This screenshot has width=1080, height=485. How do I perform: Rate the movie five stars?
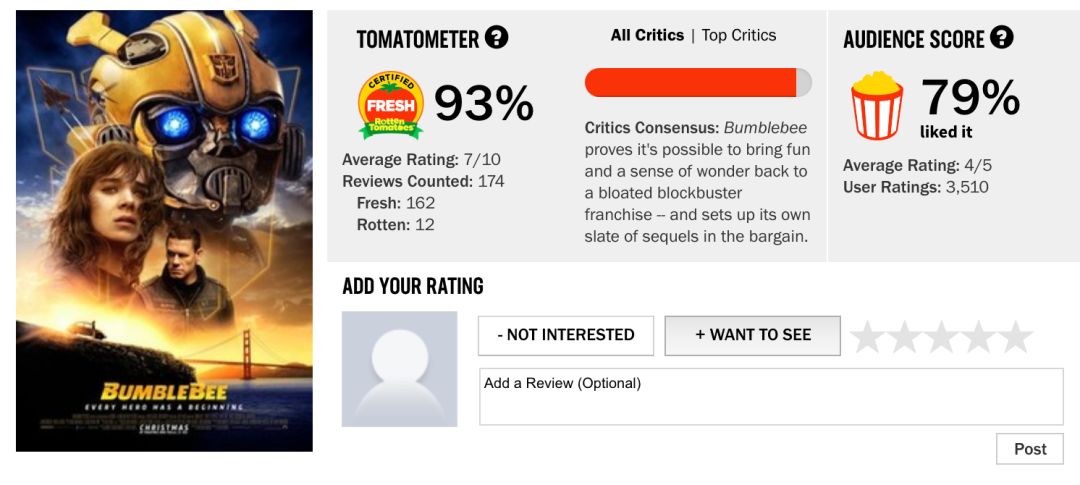tap(1015, 337)
